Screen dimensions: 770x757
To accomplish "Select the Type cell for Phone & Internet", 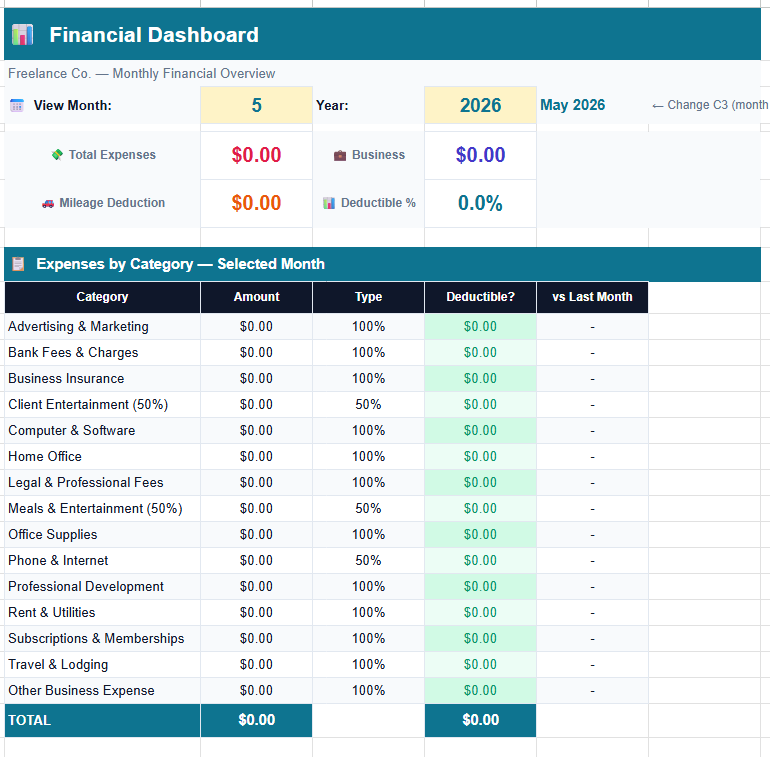I will tap(368, 561).
